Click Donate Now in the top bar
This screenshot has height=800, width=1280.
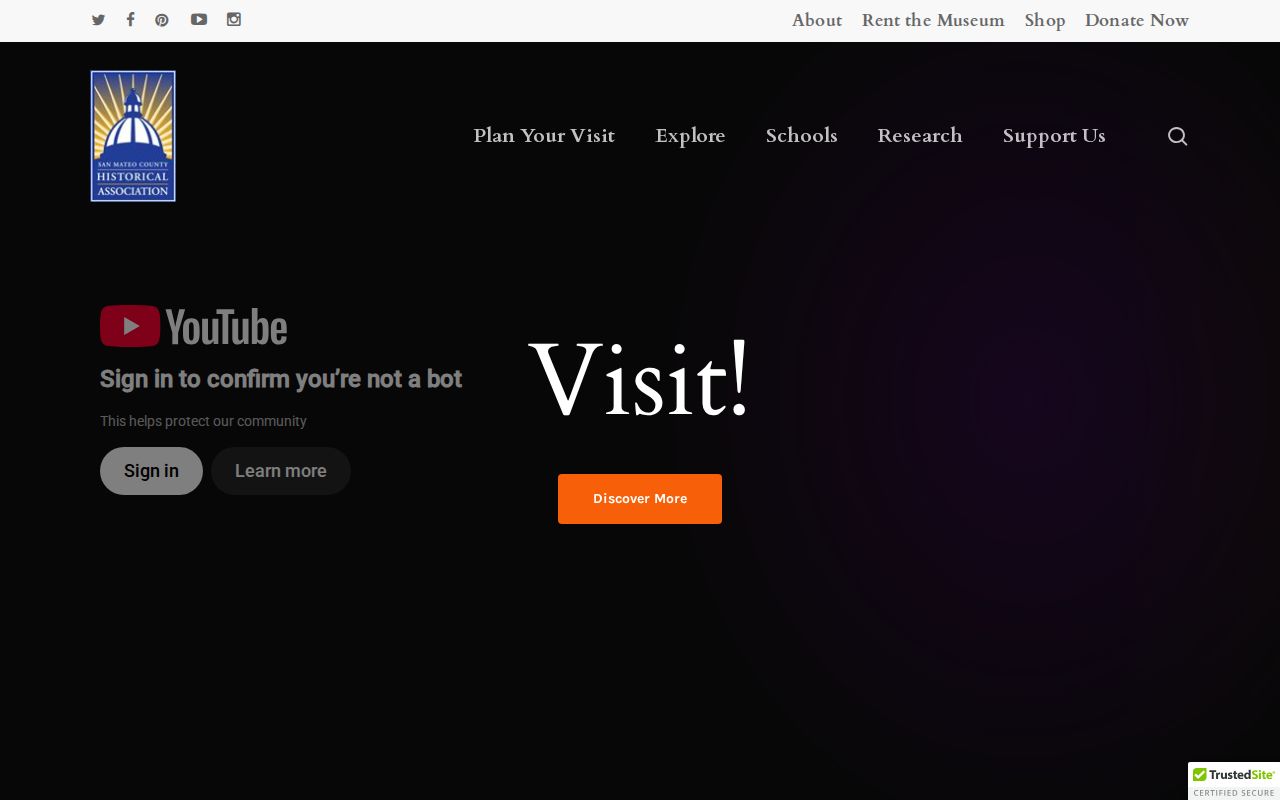[1137, 20]
